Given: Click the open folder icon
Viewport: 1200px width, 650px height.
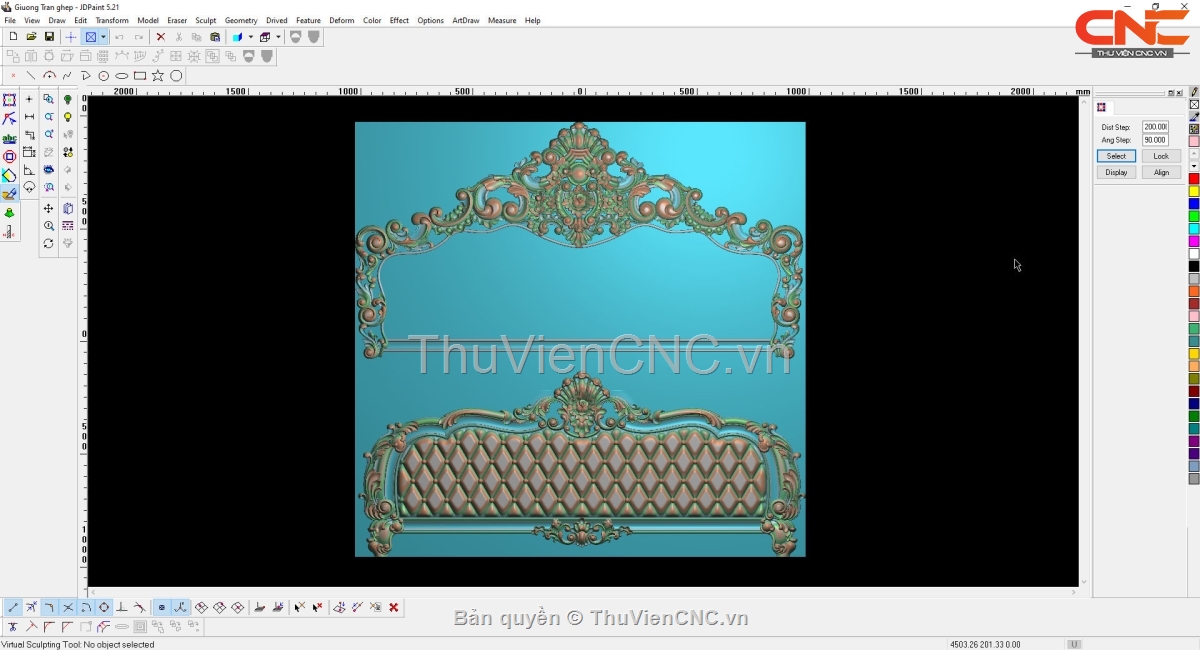Looking at the screenshot, I should coord(31,37).
